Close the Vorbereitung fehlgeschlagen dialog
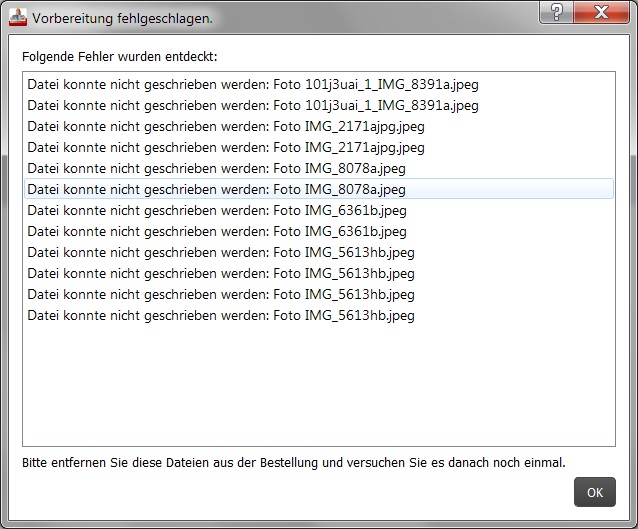638x529 pixels. click(x=601, y=12)
